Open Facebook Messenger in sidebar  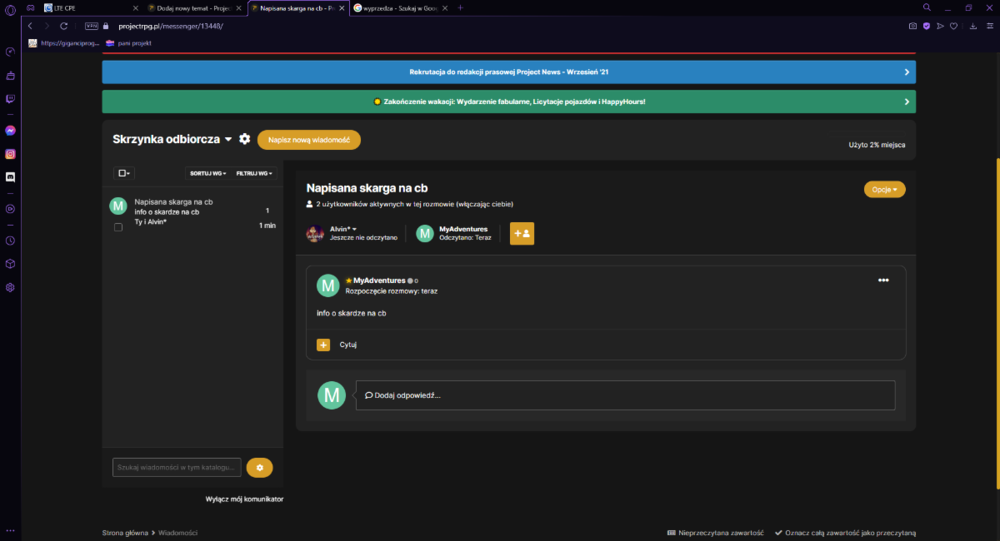10,130
